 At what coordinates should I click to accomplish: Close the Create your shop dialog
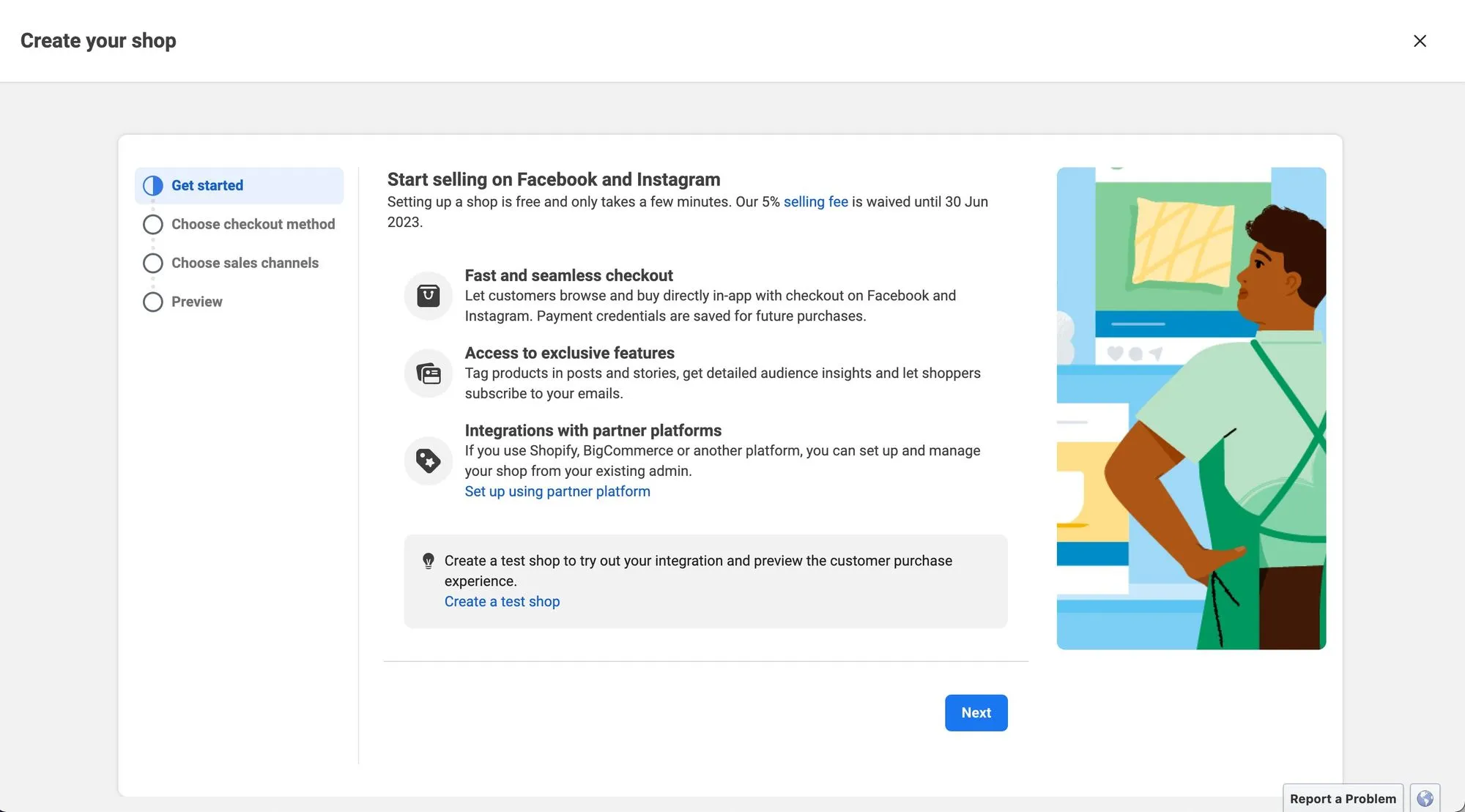point(1420,41)
